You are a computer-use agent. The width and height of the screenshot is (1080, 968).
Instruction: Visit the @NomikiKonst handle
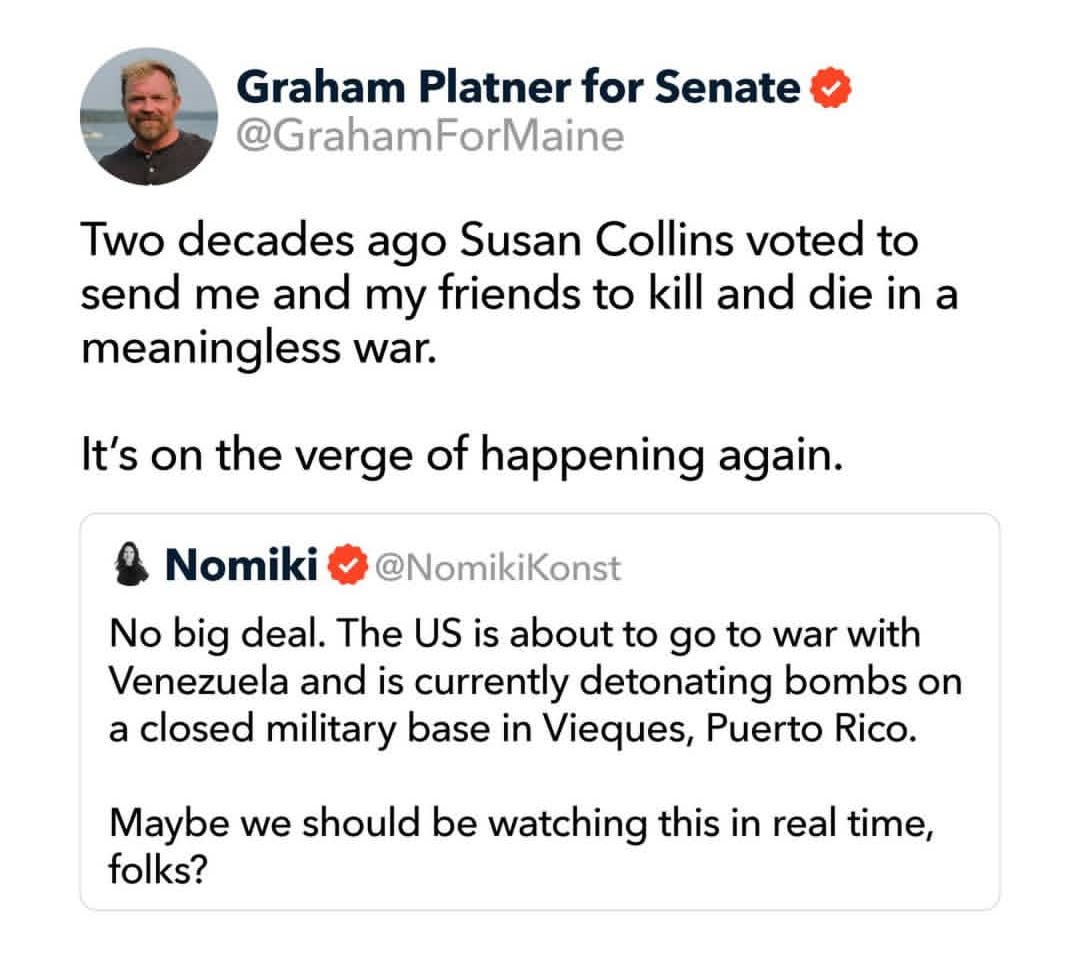(497, 568)
